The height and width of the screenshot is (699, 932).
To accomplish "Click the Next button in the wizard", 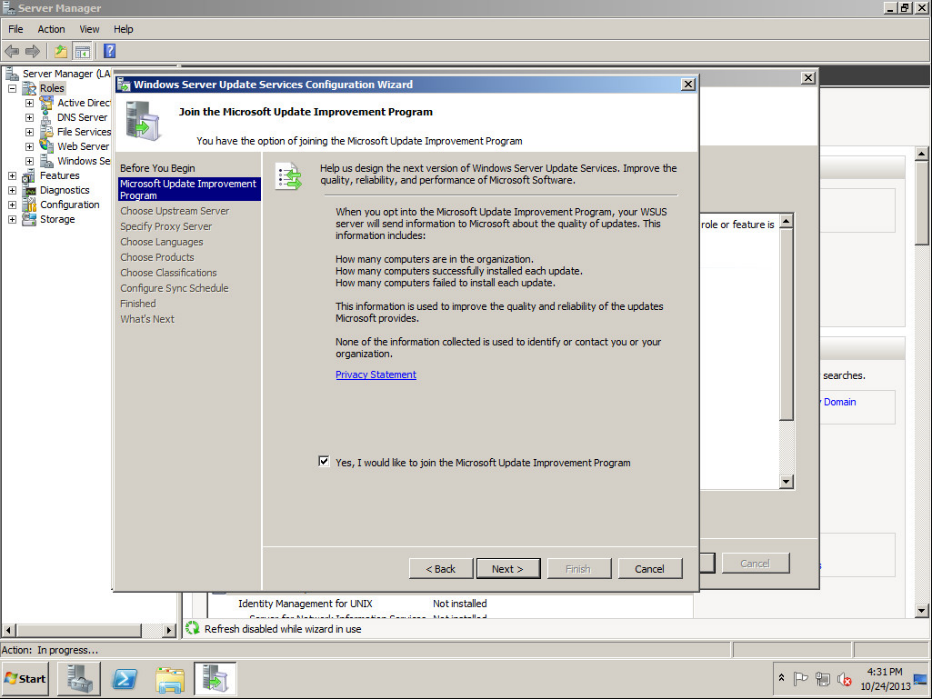I will [508, 569].
